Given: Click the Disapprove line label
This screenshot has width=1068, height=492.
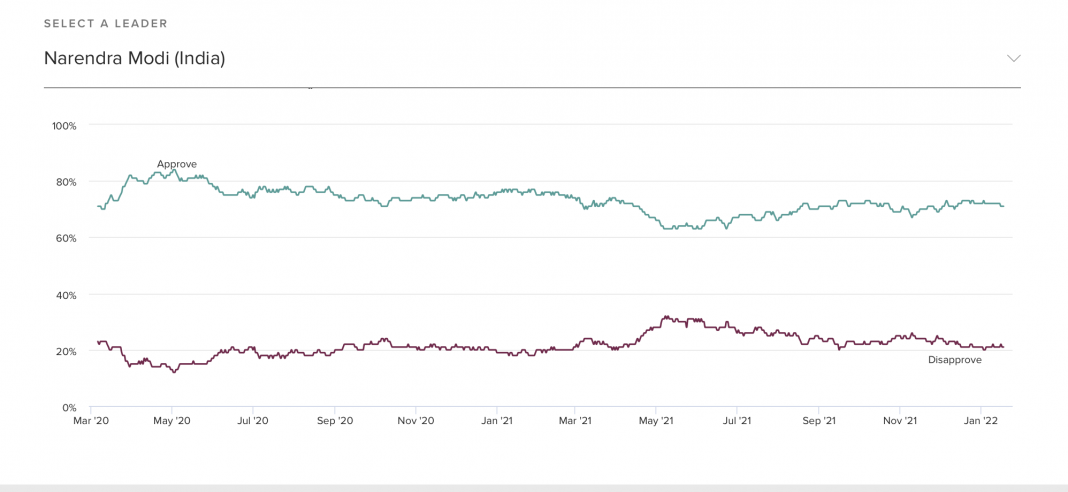Looking at the screenshot, I should pos(954,360).
